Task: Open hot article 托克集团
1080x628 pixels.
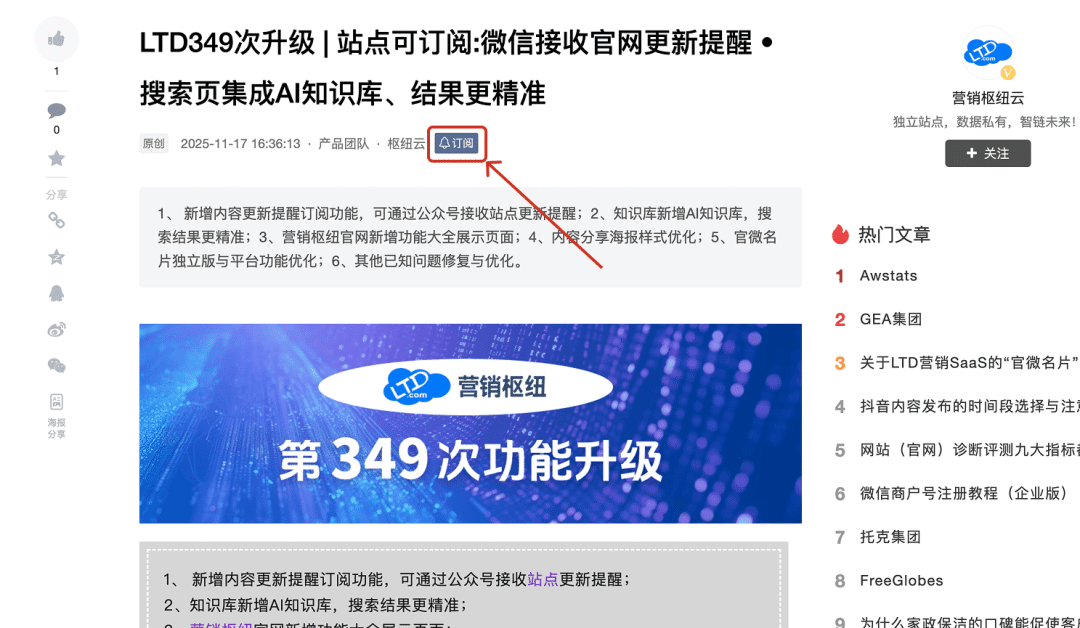Action: [x=890, y=536]
